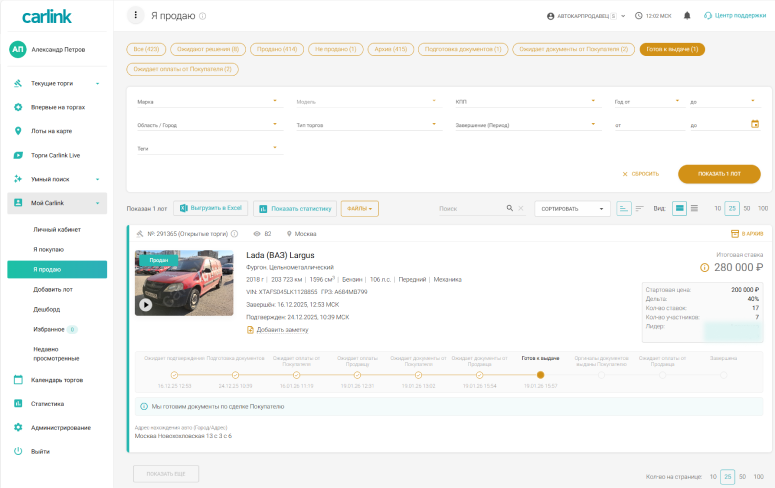Click the calendar icon in the filter panel

[755, 124]
